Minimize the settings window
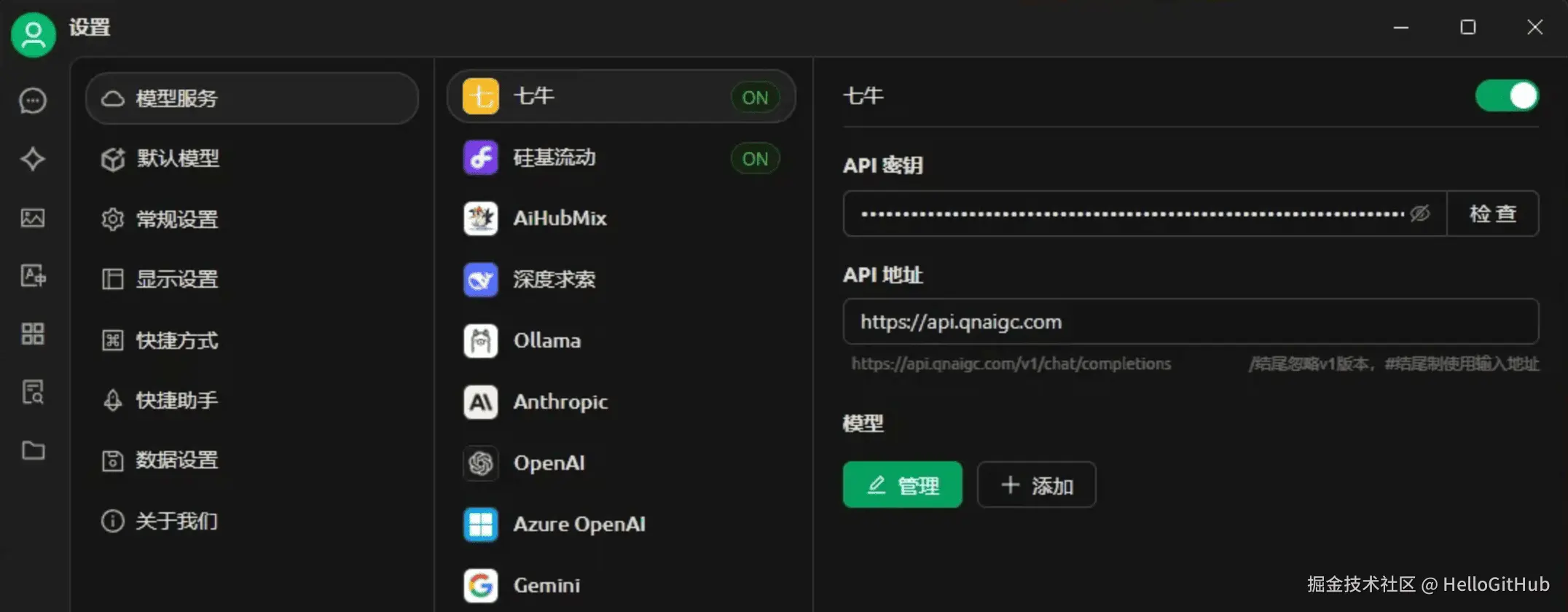 (x=1400, y=28)
